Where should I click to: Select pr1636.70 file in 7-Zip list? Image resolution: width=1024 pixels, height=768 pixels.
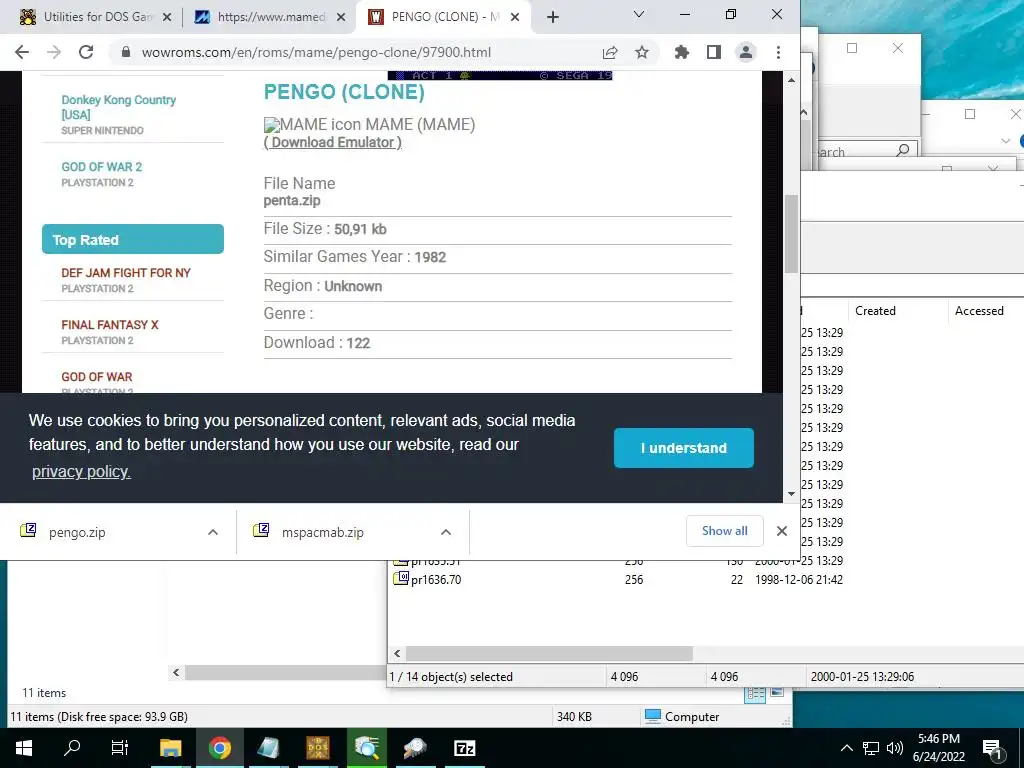pyautogui.click(x=436, y=579)
